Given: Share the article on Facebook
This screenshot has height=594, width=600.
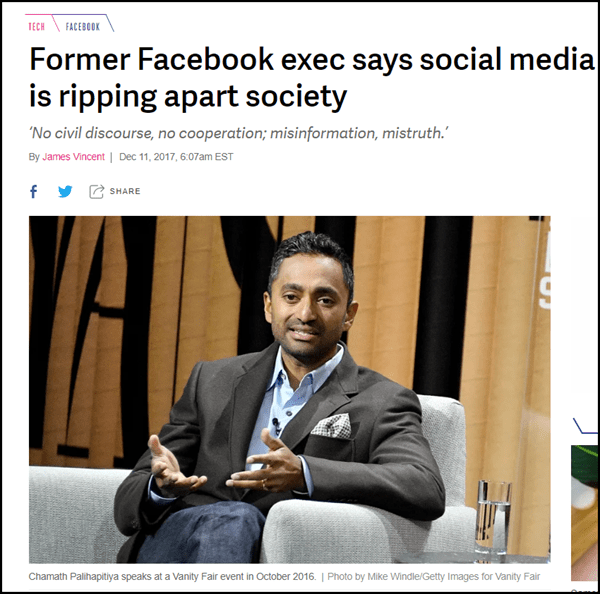Looking at the screenshot, I should (33, 191).
